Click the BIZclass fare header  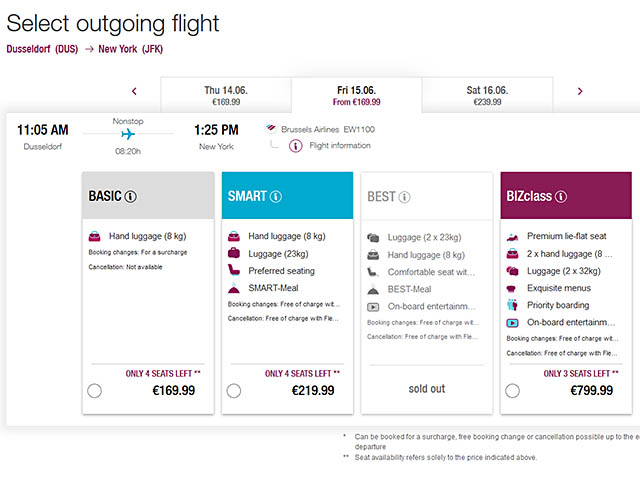click(x=565, y=196)
